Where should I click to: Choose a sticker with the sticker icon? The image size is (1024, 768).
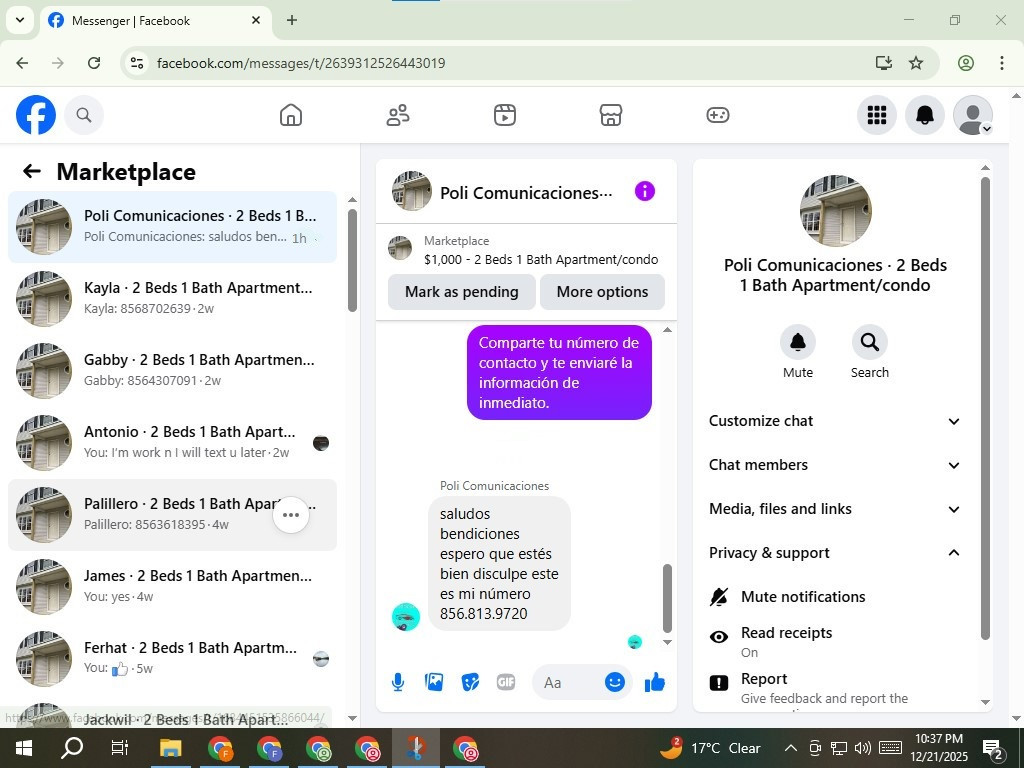tap(470, 682)
